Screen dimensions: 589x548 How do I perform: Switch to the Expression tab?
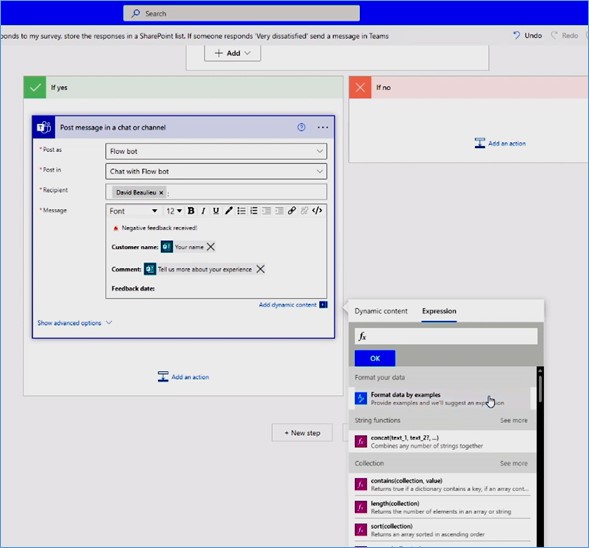[439, 311]
